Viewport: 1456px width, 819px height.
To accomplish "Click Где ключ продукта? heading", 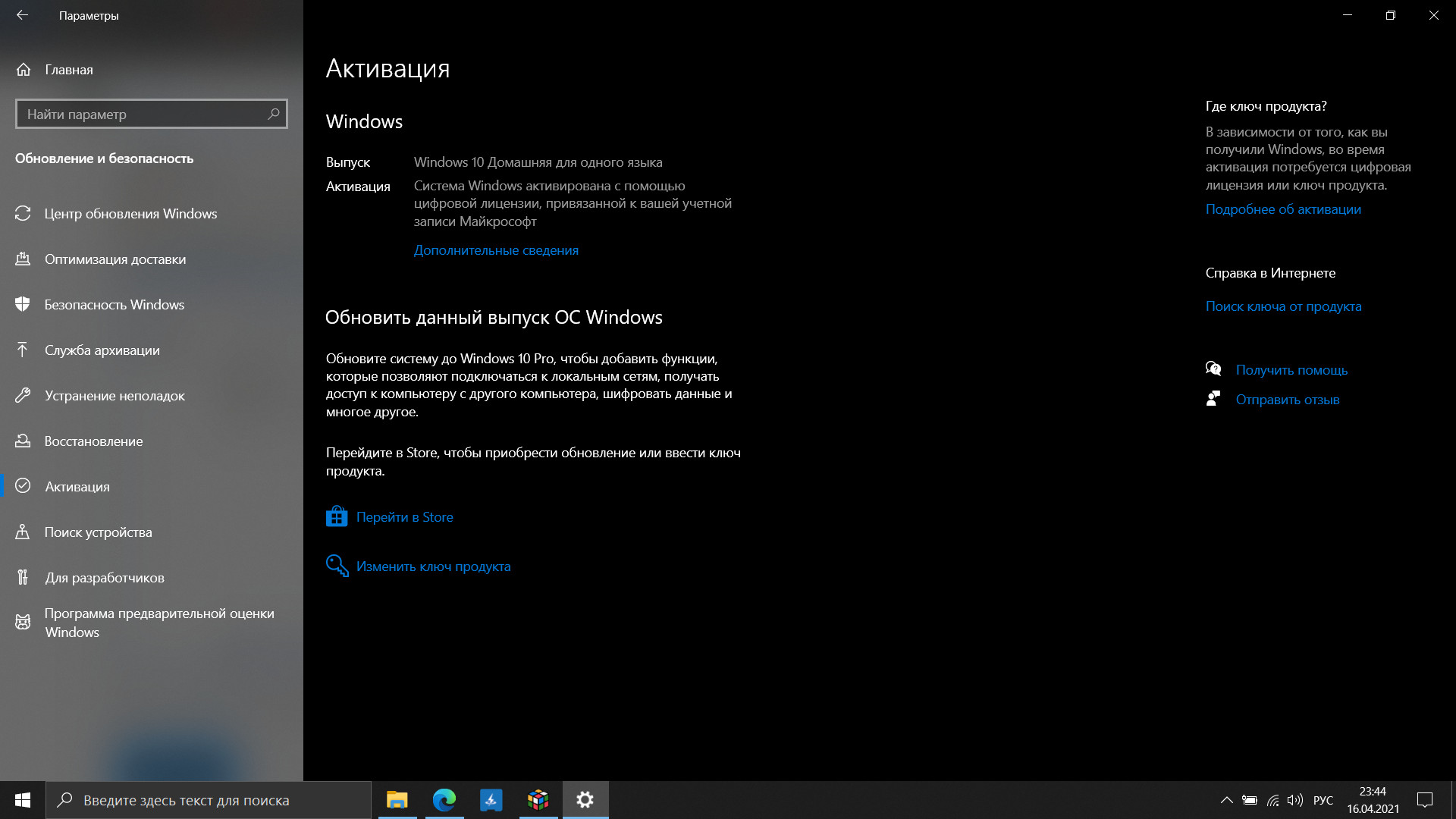I will coord(1266,106).
